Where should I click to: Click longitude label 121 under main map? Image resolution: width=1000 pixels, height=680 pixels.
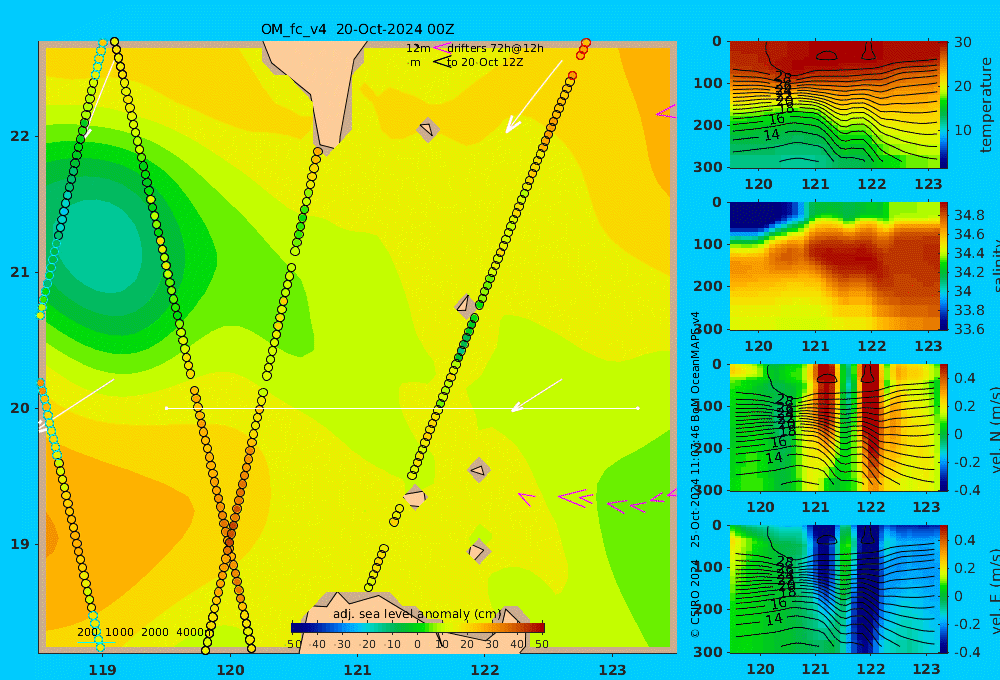(358, 670)
